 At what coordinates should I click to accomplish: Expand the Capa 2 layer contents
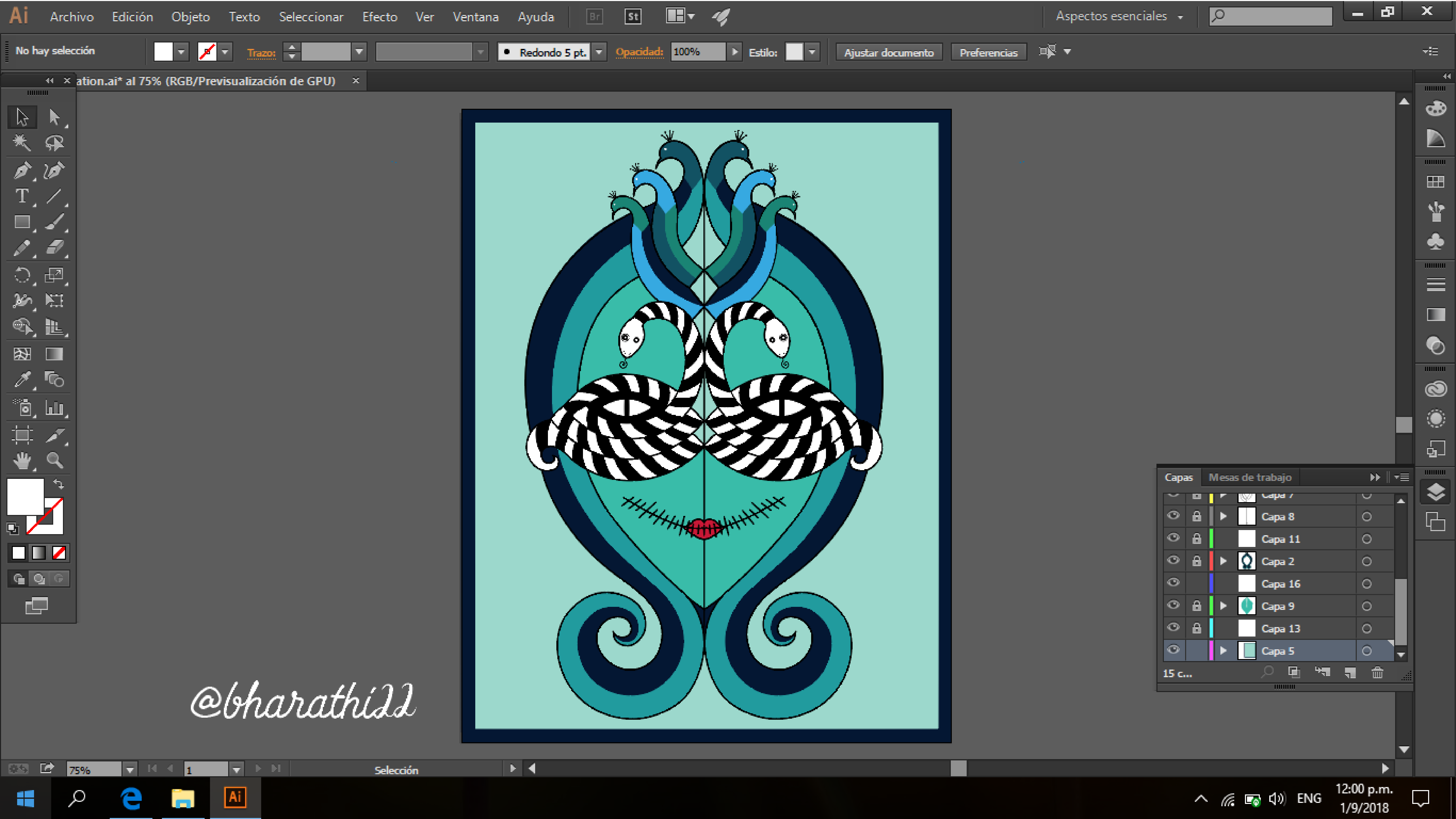1224,561
